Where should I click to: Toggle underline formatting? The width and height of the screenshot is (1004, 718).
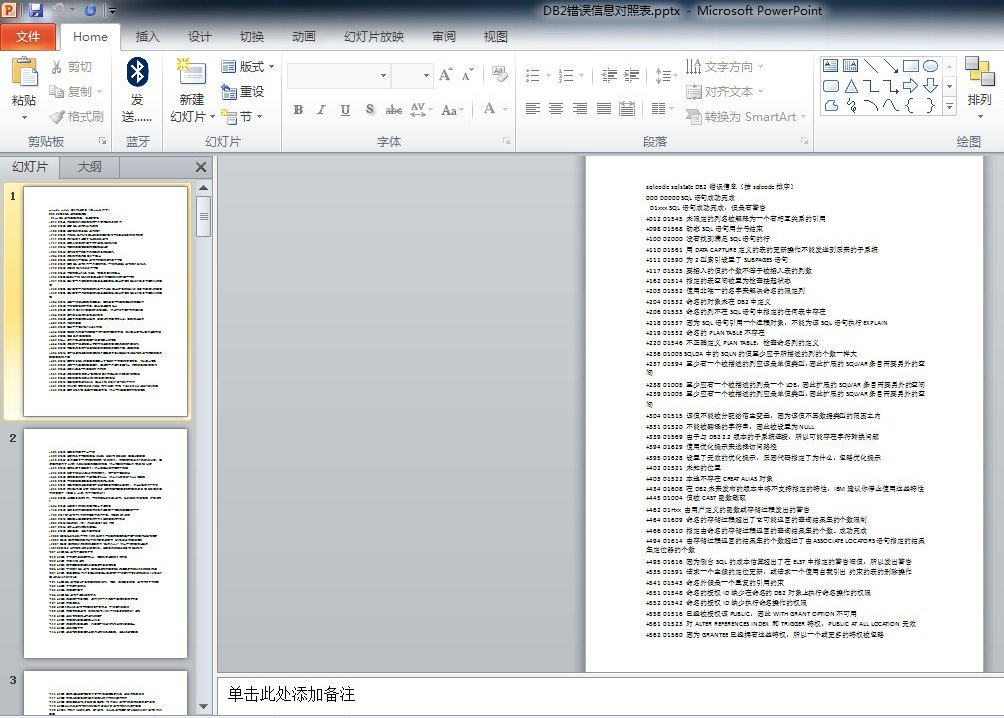click(x=346, y=110)
